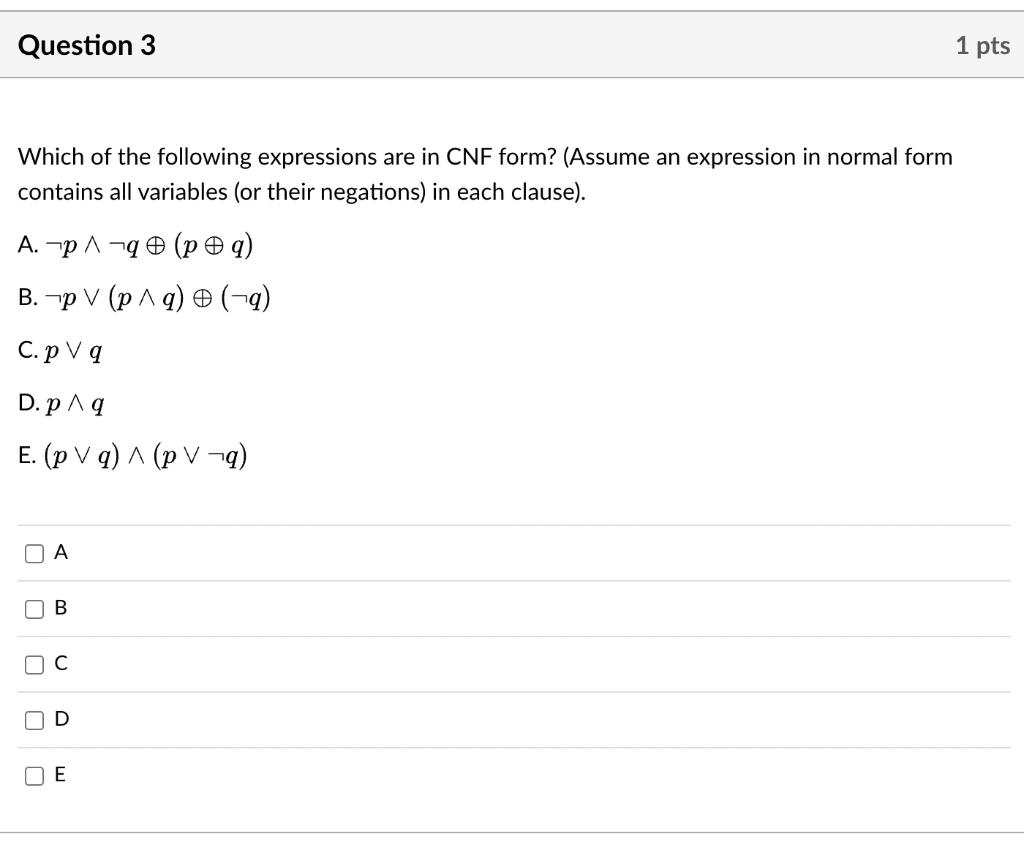Click the gray question header bar
Image resolution: width=1024 pixels, height=853 pixels.
point(512,44)
